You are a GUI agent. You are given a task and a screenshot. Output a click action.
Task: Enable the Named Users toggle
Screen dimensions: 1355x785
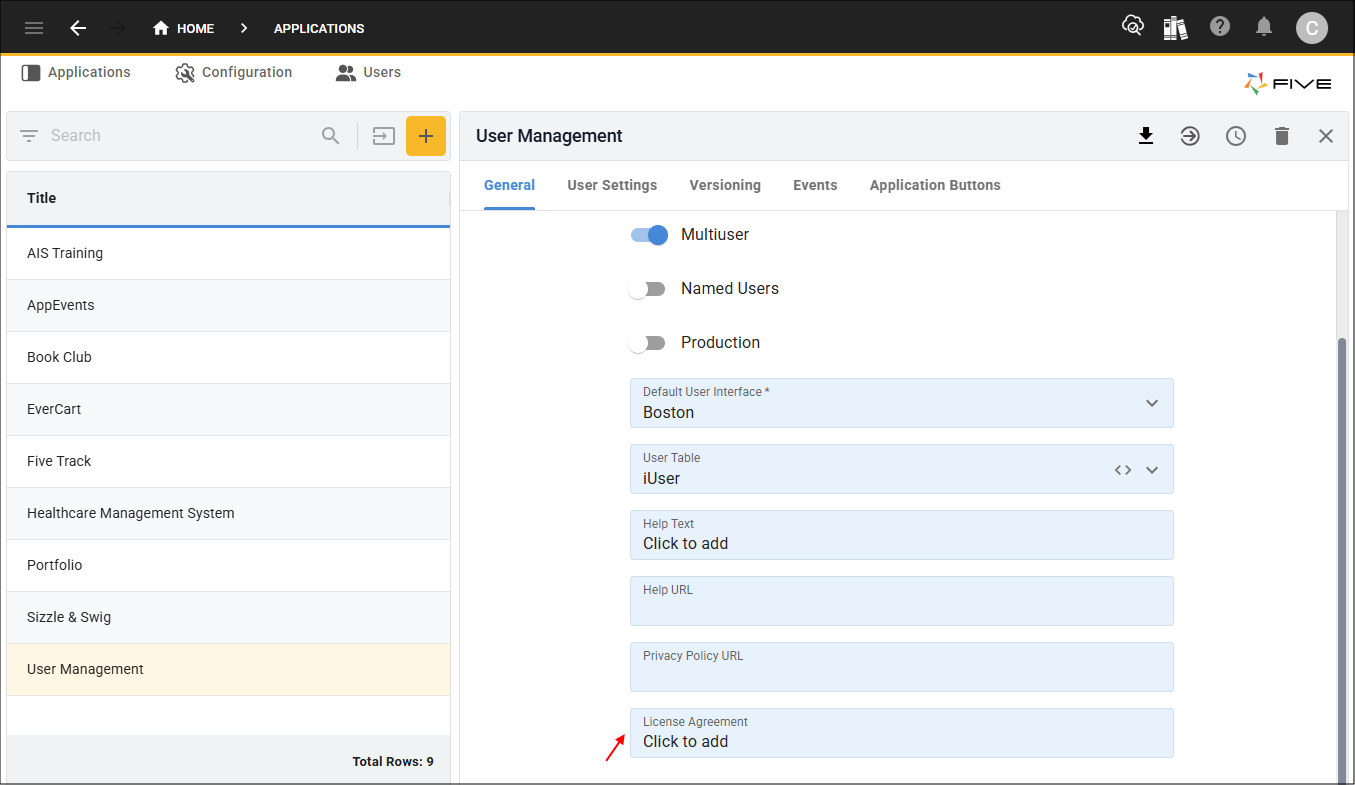coord(648,289)
